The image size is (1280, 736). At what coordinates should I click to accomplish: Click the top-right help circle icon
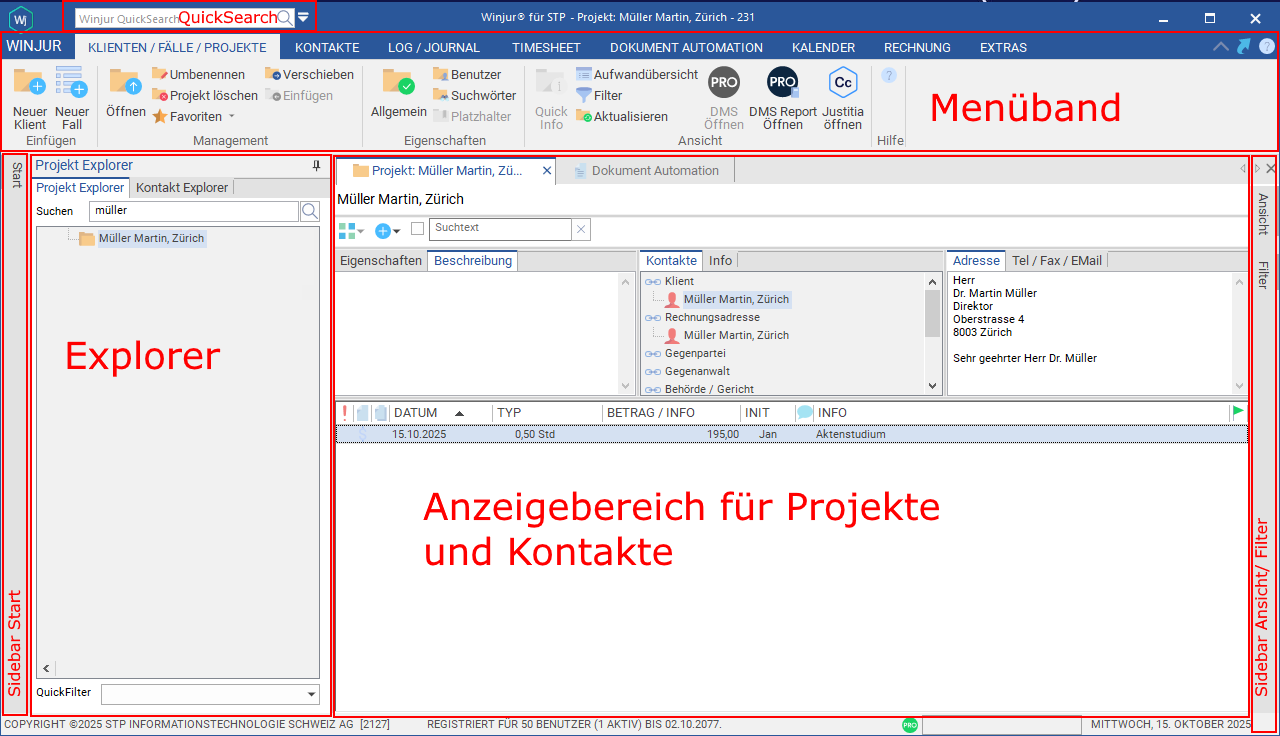(1266, 46)
